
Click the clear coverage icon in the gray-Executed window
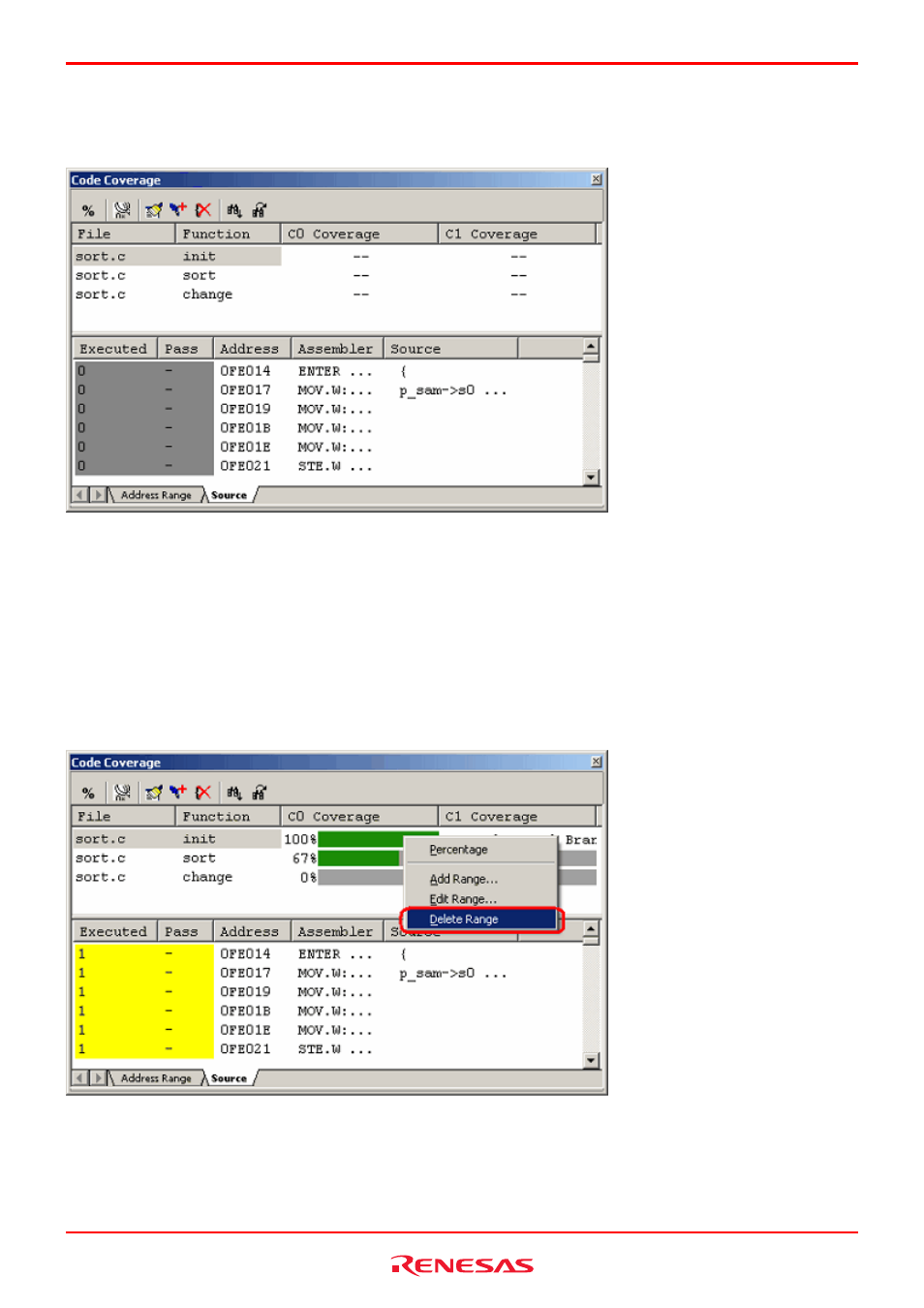122,210
